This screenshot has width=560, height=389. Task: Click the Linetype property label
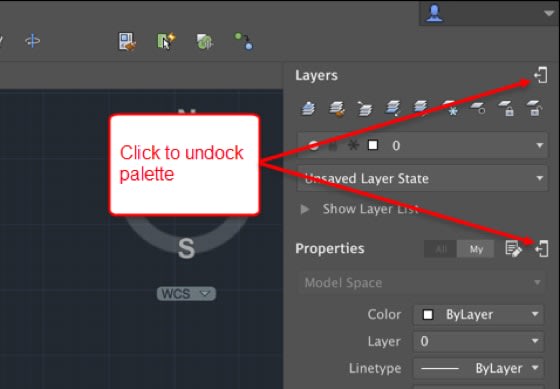pos(375,368)
